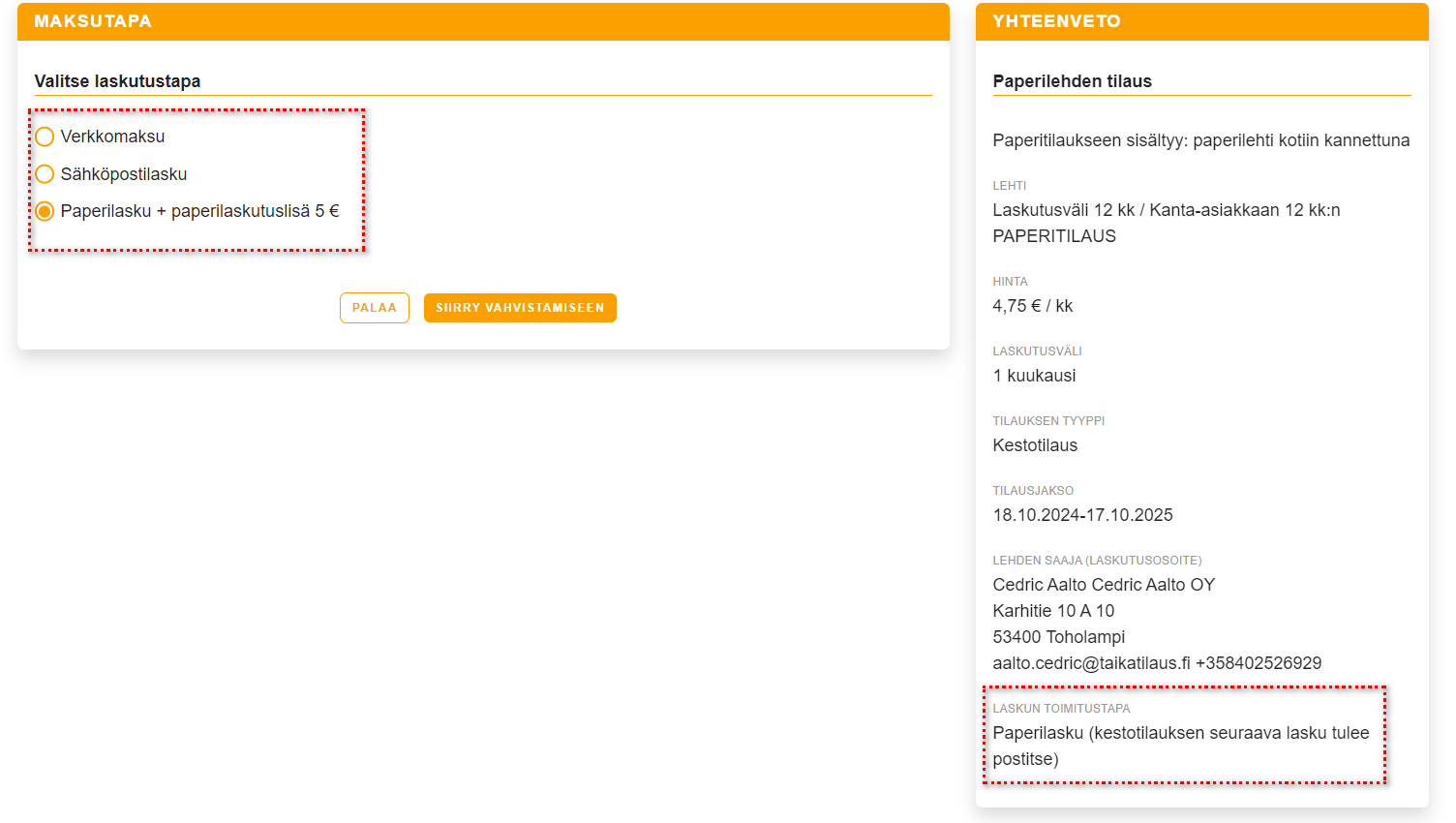Click the name Cedric Aalto Cedric Aalto OY
Viewport: 1456px width, 823px height.
[1104, 585]
